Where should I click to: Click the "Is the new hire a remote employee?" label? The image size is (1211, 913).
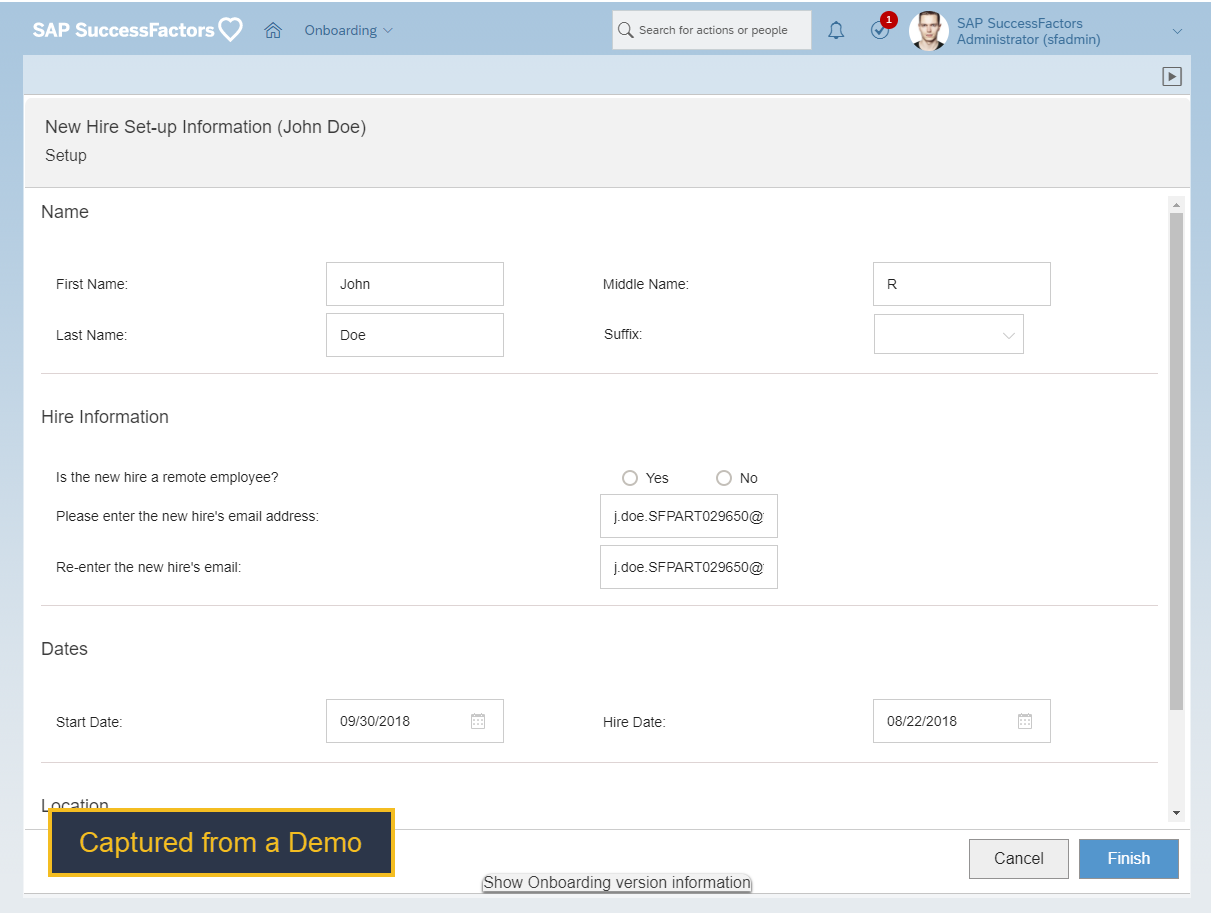(167, 477)
